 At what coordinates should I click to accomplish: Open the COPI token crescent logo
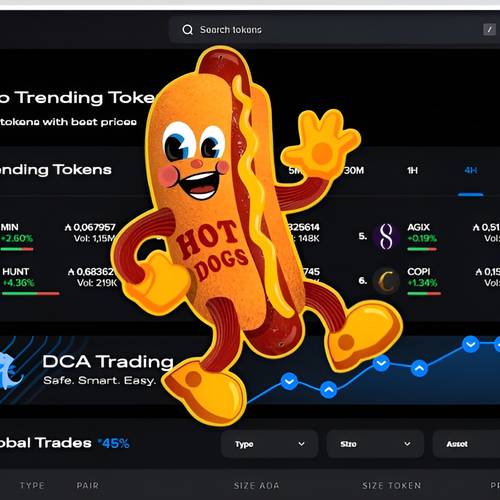(x=386, y=281)
